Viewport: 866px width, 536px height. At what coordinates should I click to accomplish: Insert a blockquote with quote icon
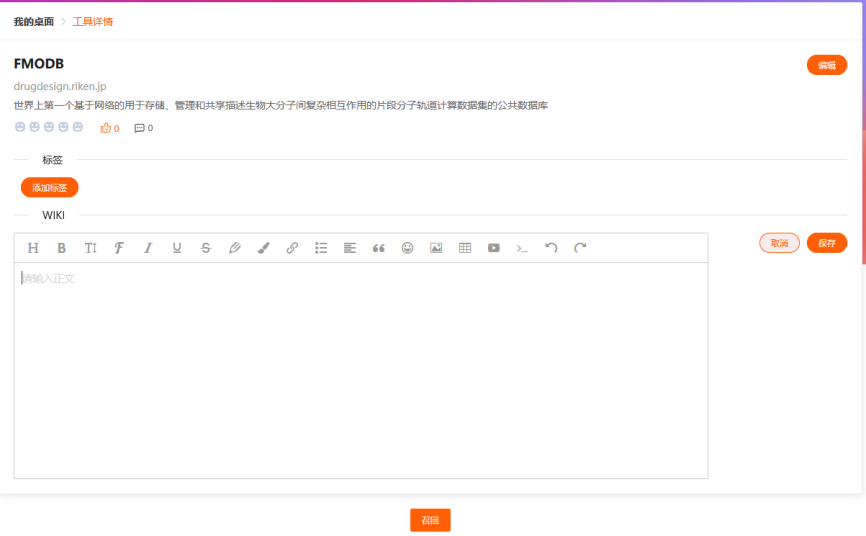tap(378, 248)
